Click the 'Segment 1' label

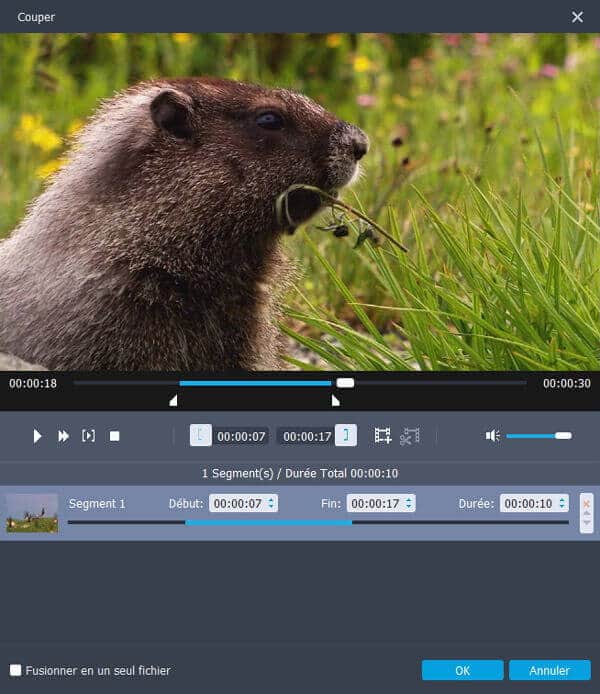(97, 504)
